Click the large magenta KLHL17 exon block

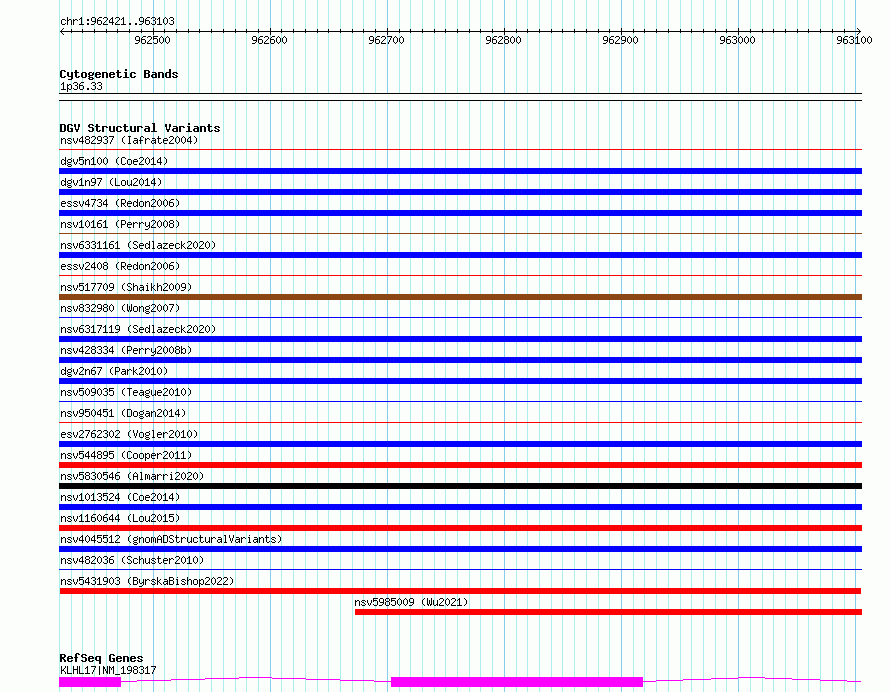(517, 682)
